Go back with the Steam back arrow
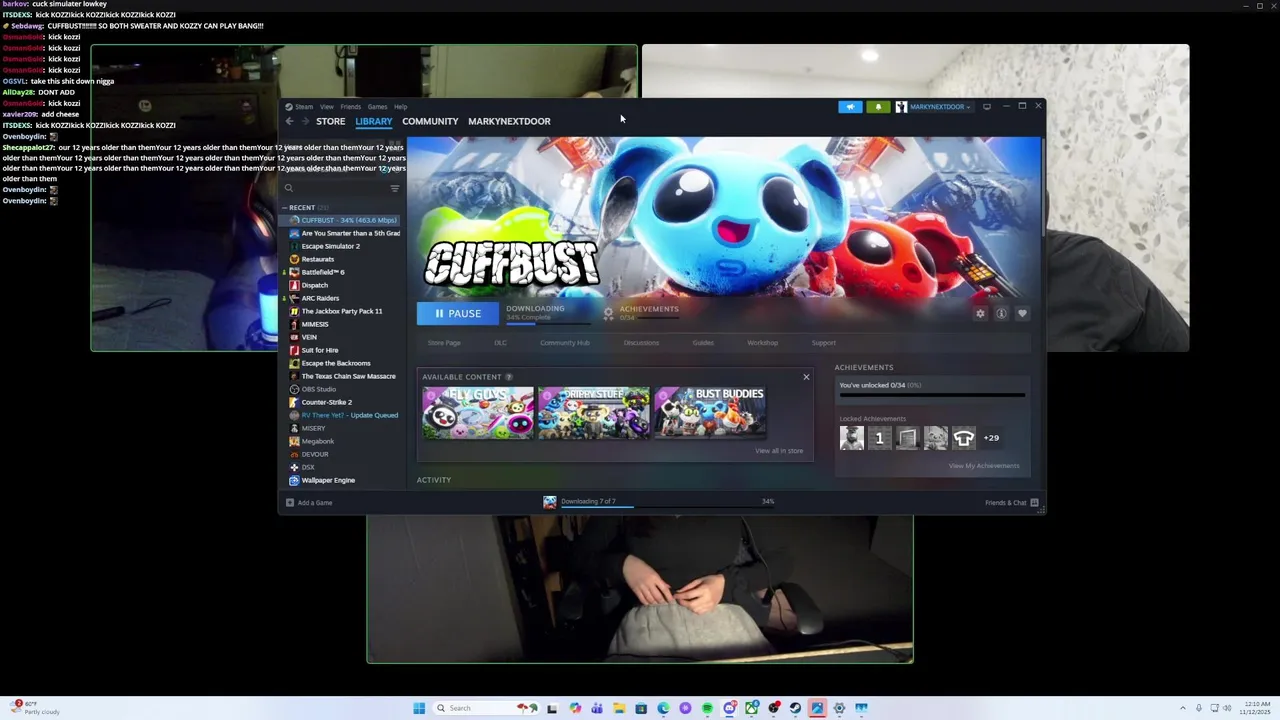This screenshot has width=1280, height=720. coord(290,121)
